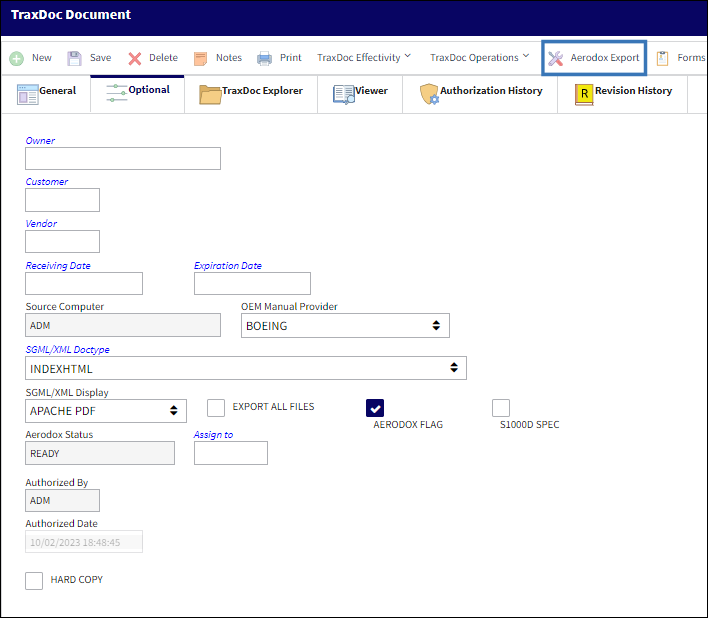Click the Aerodox Export button label
This screenshot has width=708, height=618.
[x=605, y=58]
